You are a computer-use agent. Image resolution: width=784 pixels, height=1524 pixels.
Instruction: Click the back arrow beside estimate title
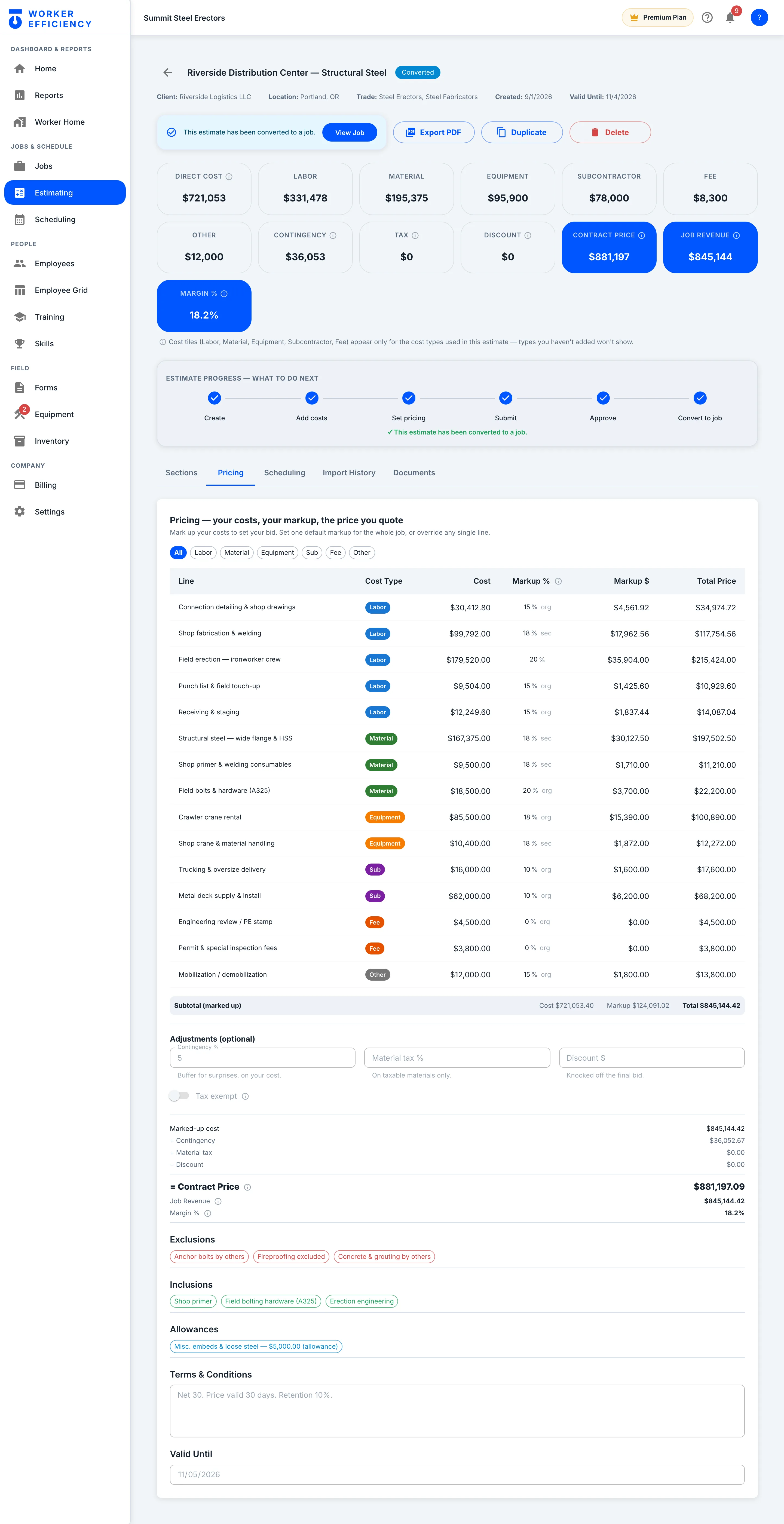pos(168,72)
